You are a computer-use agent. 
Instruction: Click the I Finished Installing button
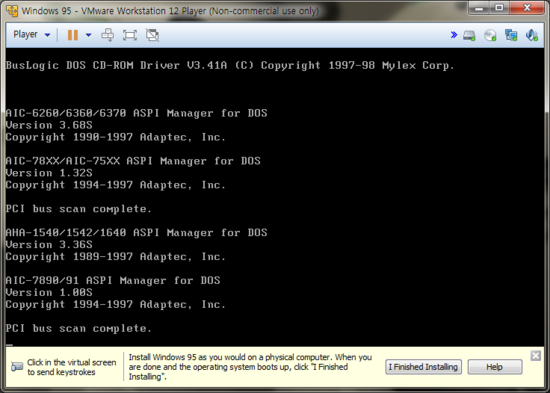tap(423, 367)
